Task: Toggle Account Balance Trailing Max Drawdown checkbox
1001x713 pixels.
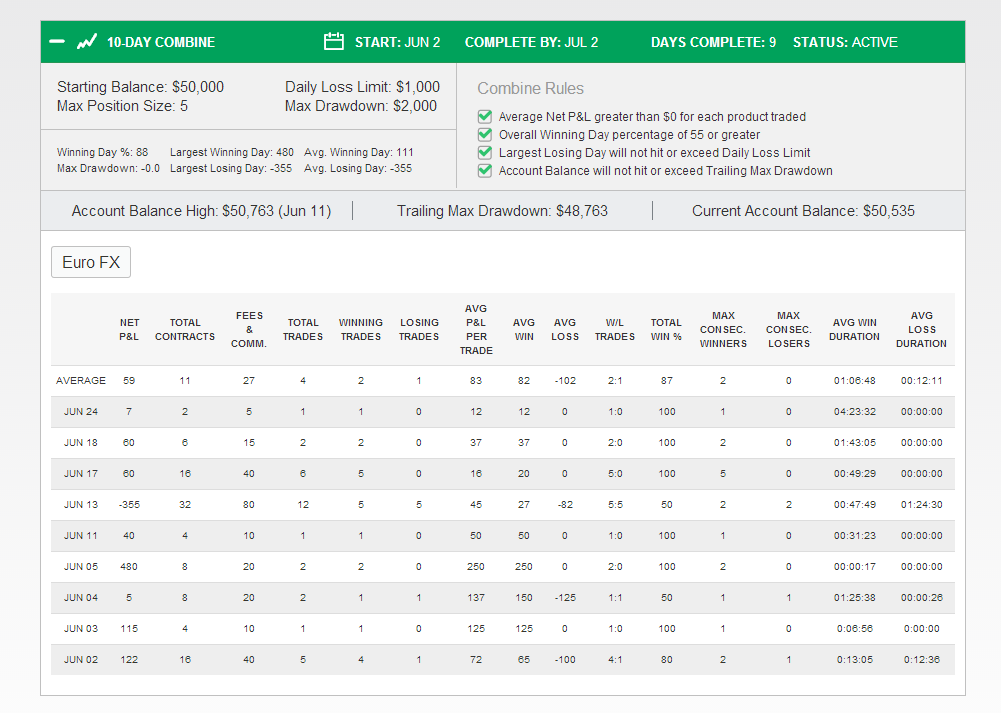Action: point(485,170)
